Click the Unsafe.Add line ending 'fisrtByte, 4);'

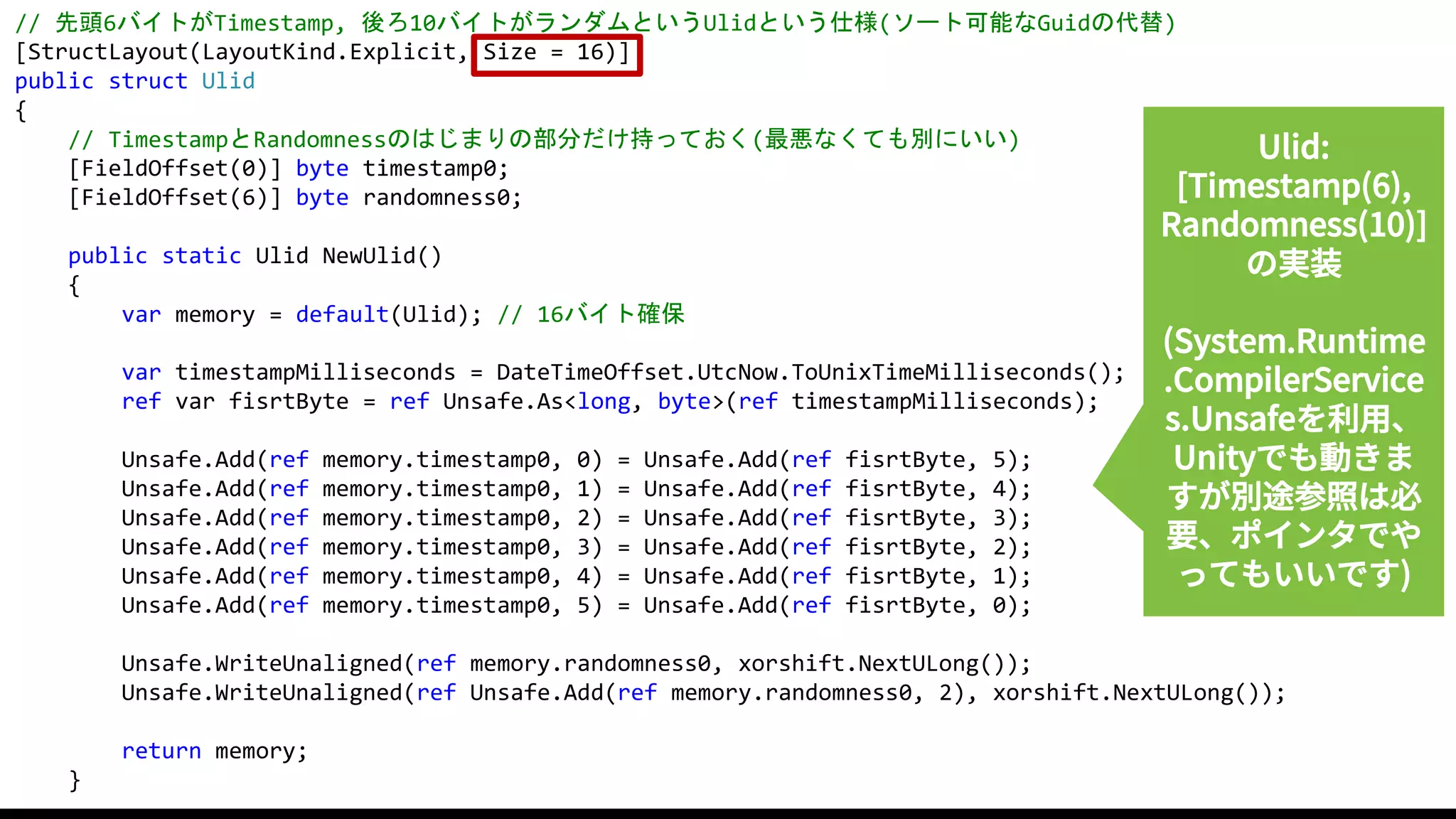click(x=577, y=489)
